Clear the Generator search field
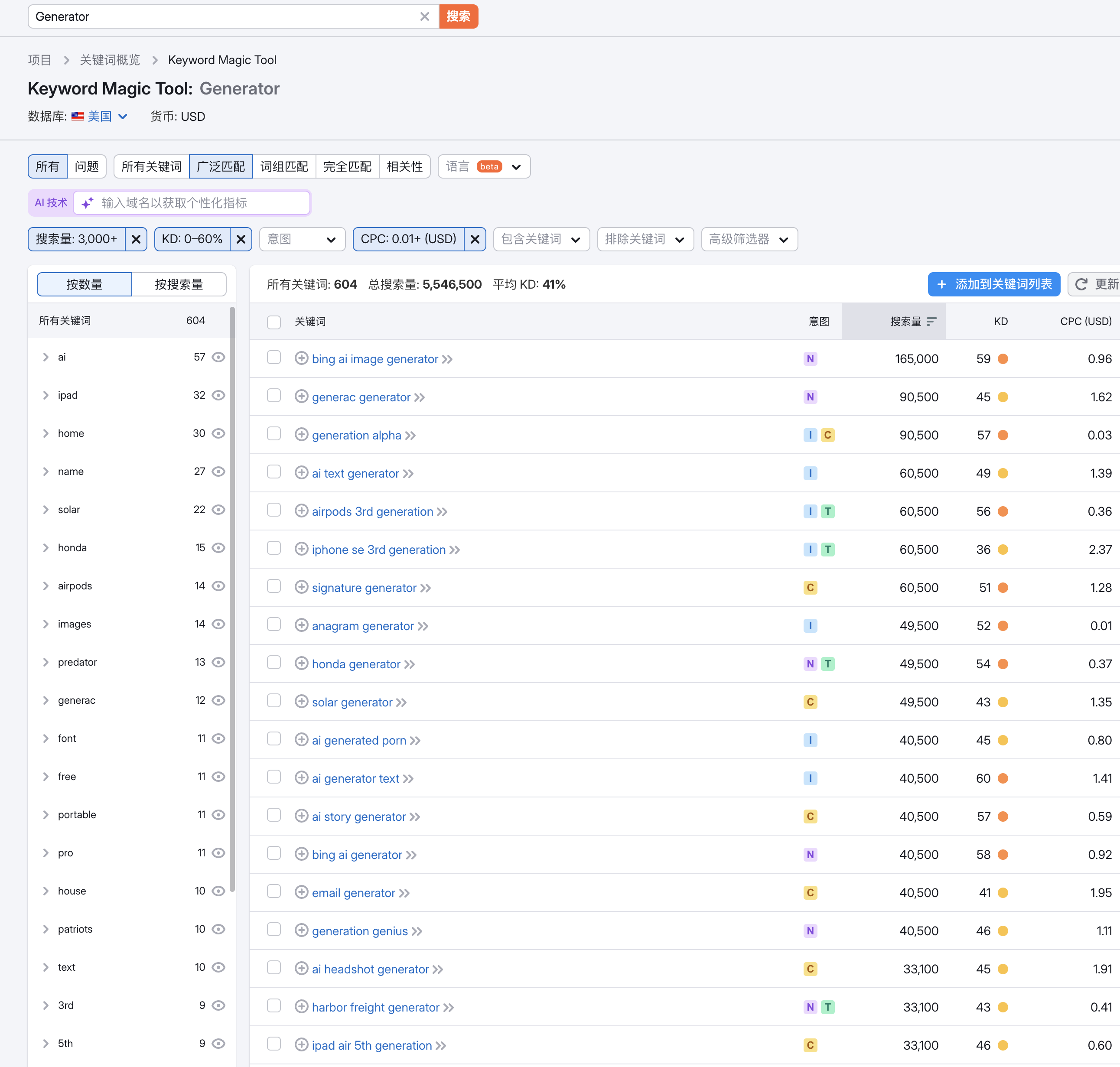The width and height of the screenshot is (1120, 1067). pyautogui.click(x=424, y=16)
